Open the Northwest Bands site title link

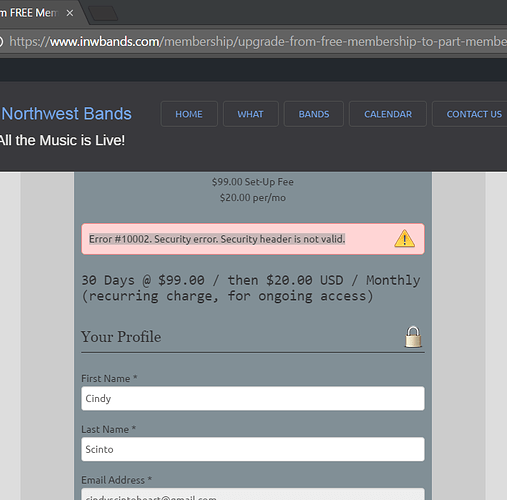click(x=66, y=114)
